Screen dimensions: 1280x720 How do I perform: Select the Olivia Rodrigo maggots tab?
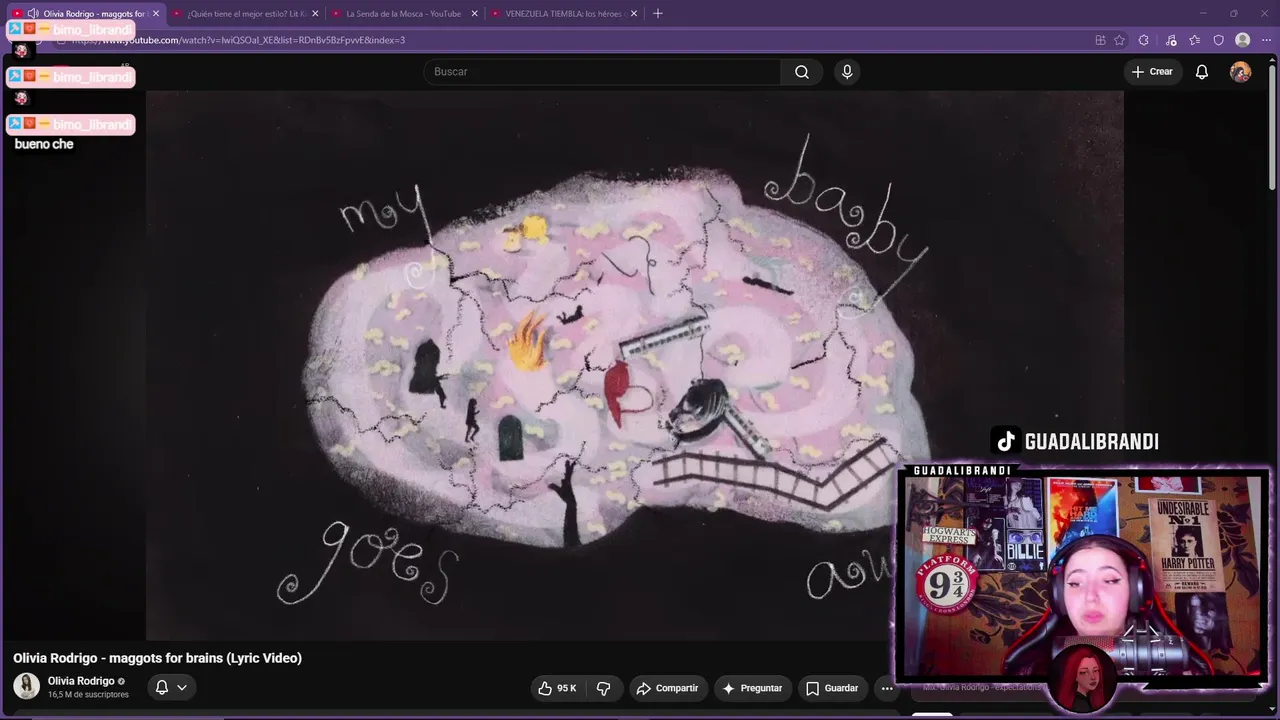click(x=86, y=14)
